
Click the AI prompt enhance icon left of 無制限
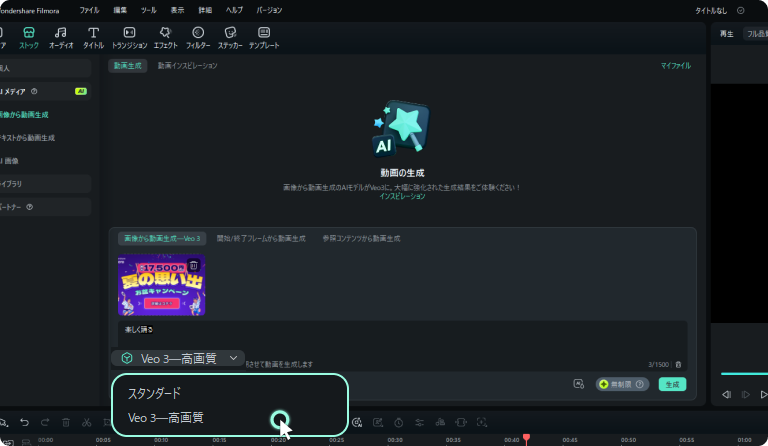tap(578, 384)
